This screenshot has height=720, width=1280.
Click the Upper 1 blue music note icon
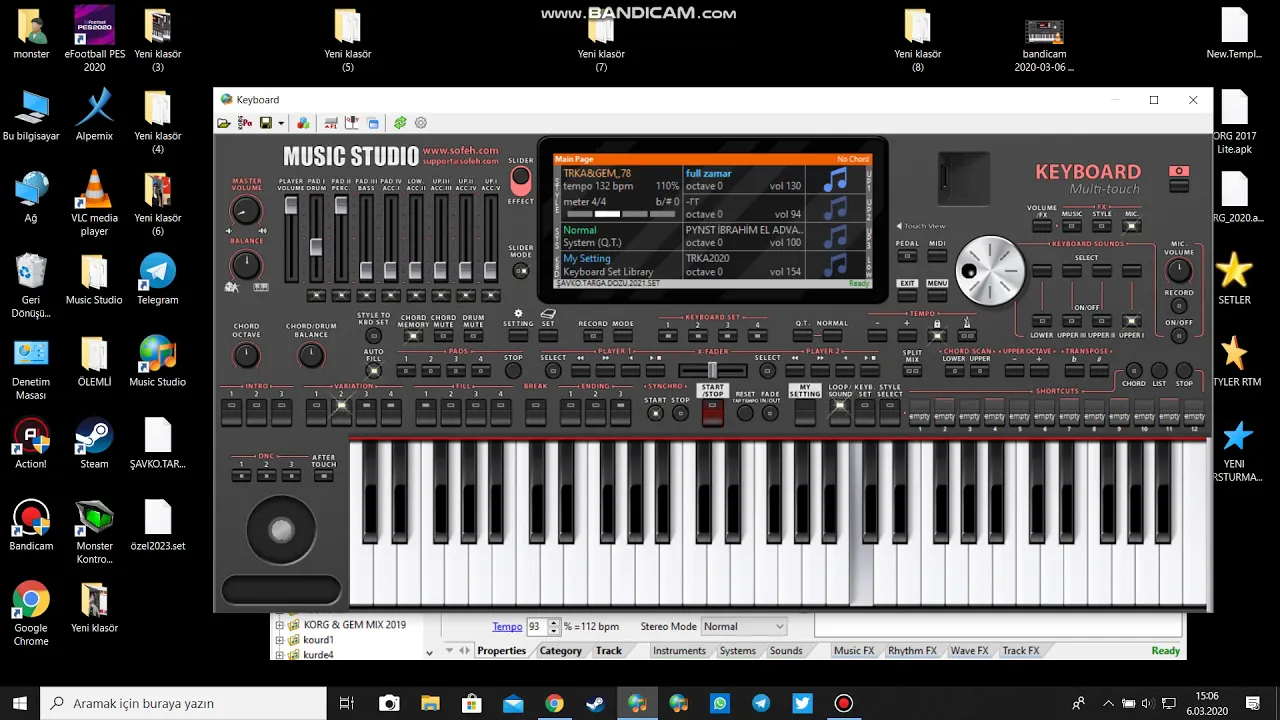[834, 180]
